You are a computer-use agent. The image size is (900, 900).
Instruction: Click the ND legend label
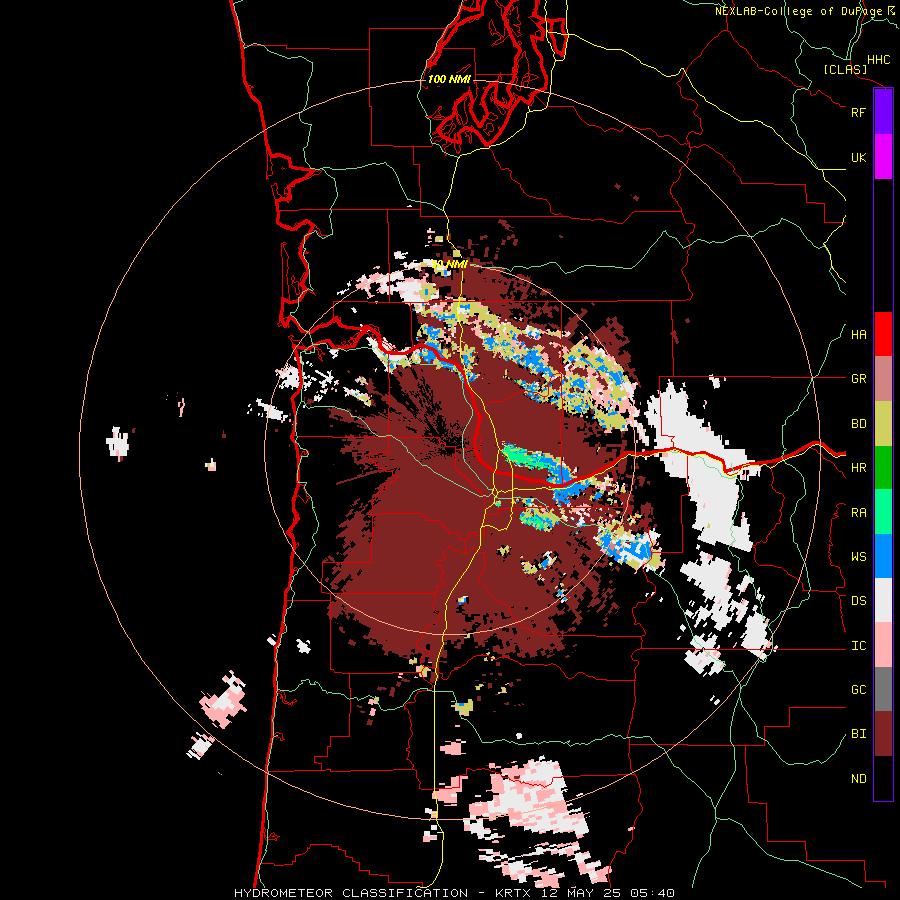coord(858,779)
